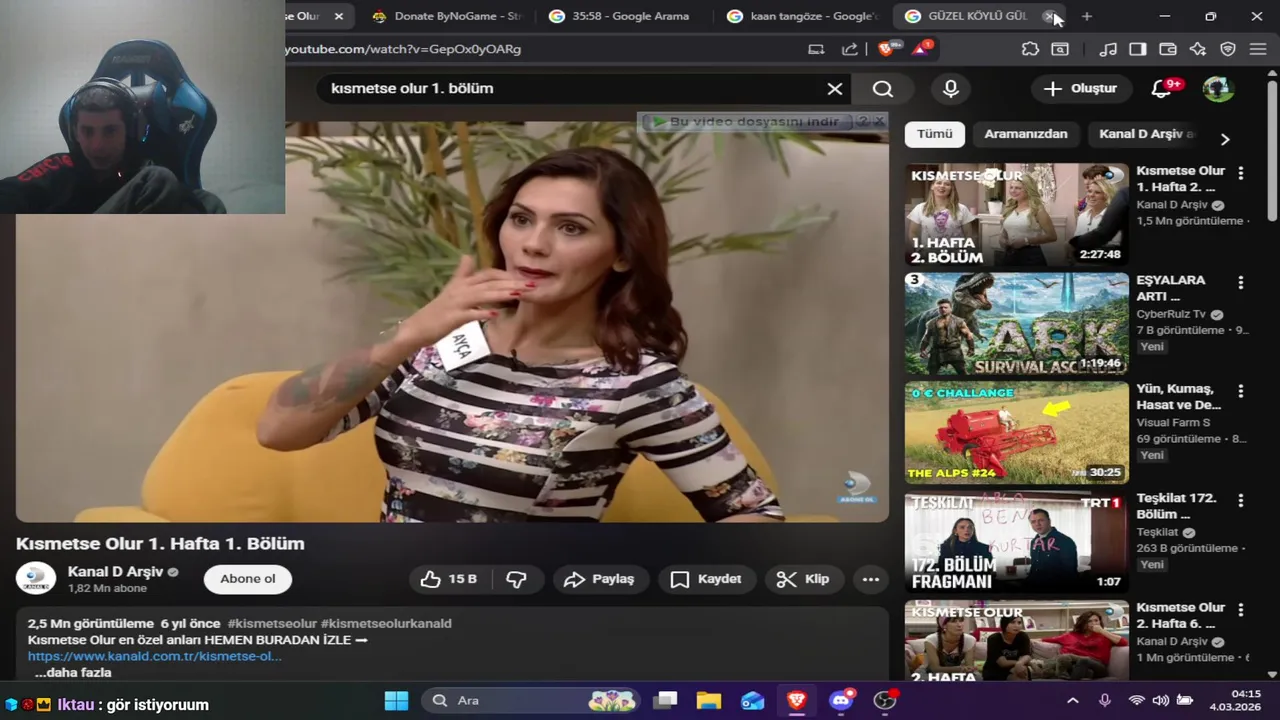Open more actions ellipsis under video
This screenshot has height=720, width=1280.
871,579
